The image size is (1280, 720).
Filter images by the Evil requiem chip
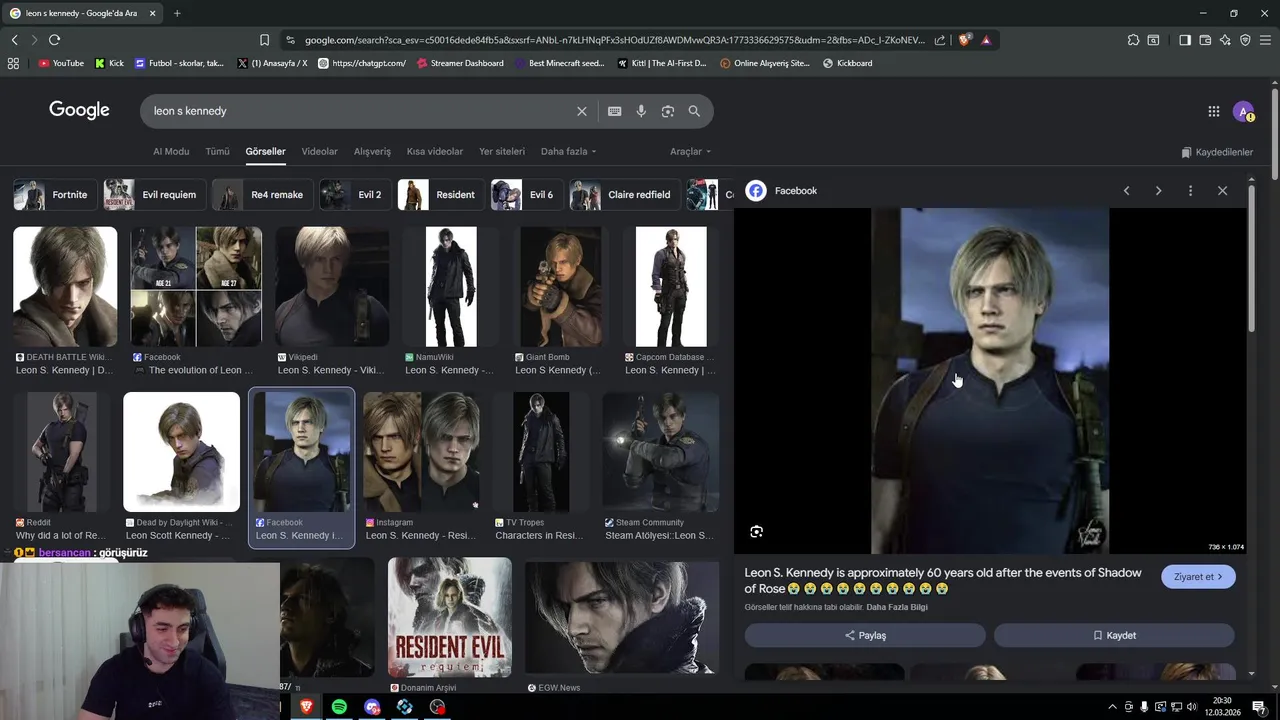click(155, 195)
